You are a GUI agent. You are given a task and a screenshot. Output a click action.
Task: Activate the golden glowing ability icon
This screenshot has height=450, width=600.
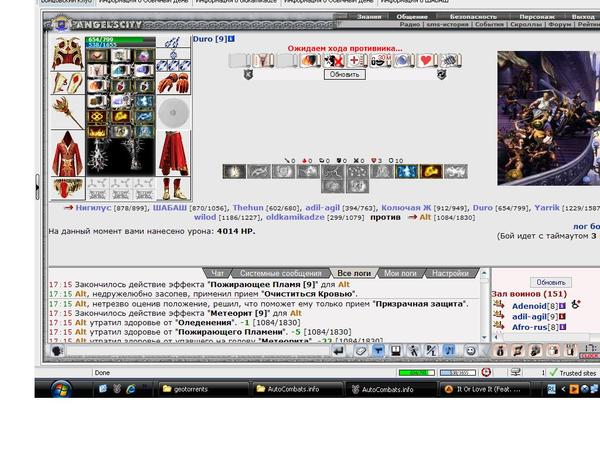[431, 171]
